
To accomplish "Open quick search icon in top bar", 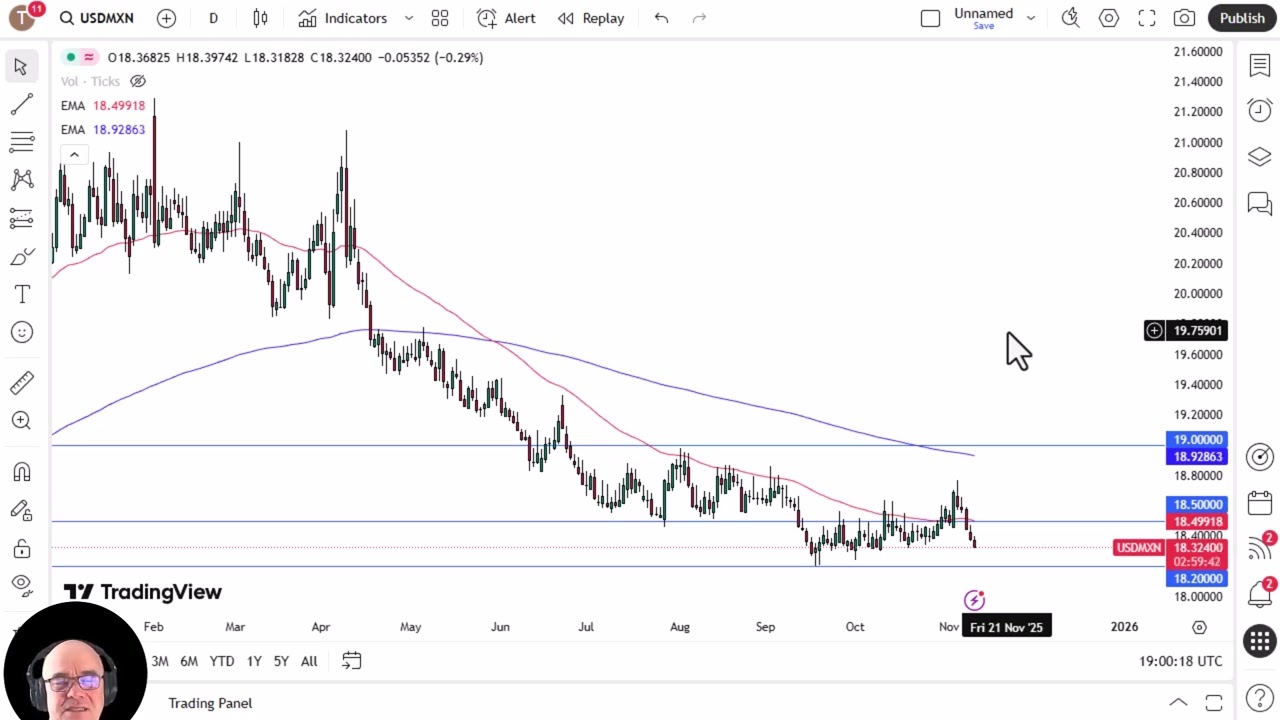I will coord(1070,18).
